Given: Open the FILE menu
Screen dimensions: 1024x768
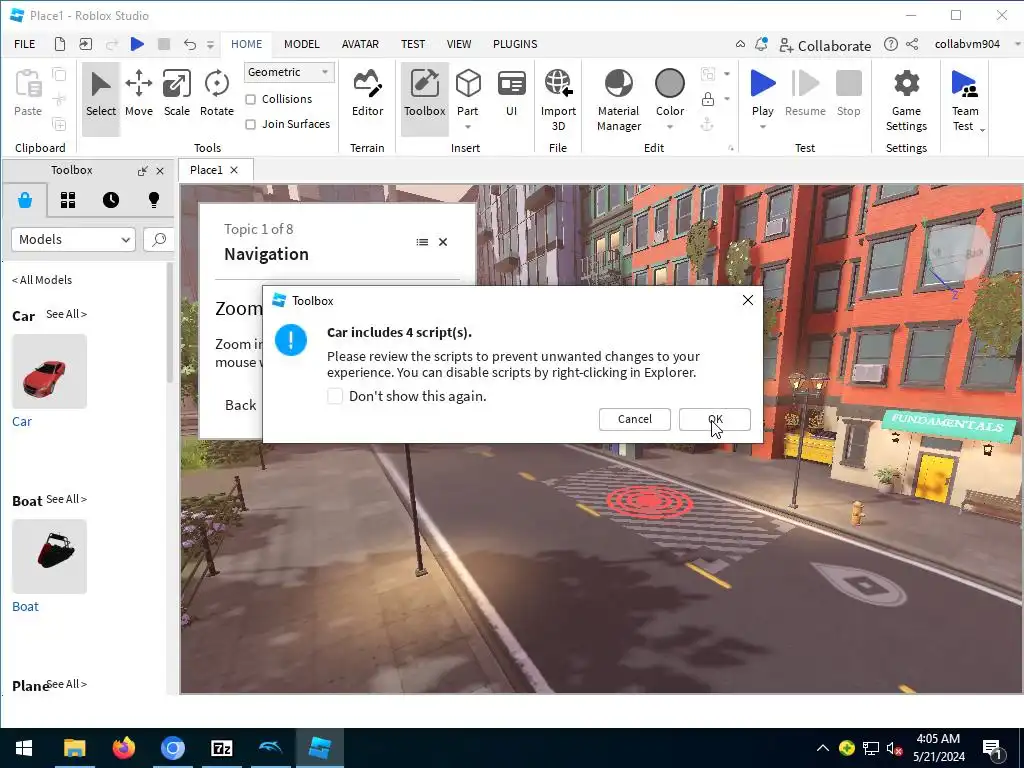Looking at the screenshot, I should tap(25, 44).
